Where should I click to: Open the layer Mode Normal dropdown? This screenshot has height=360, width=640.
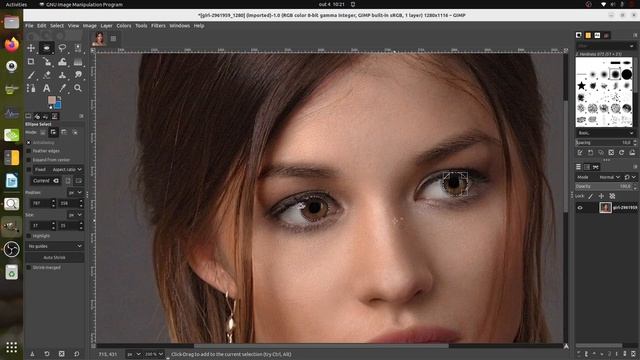point(609,177)
